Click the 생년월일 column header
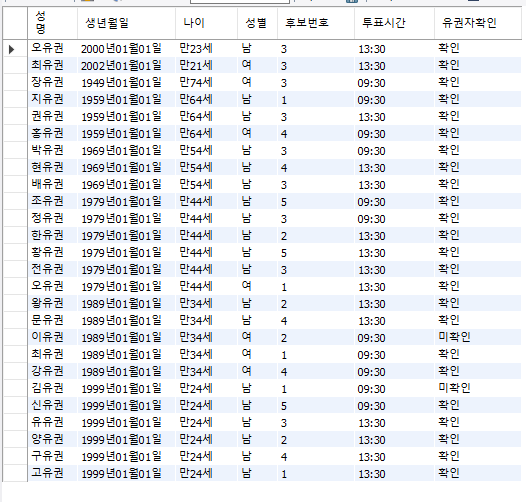Viewport: 526px width, 502px height. tap(126, 23)
